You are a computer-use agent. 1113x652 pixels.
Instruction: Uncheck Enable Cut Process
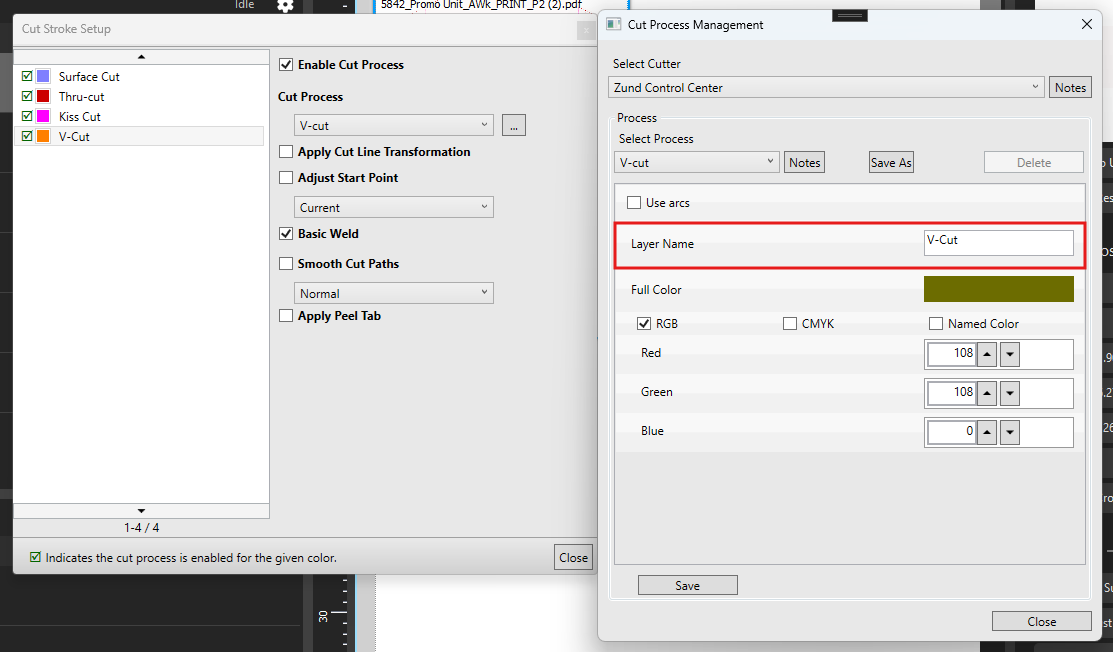[286, 65]
